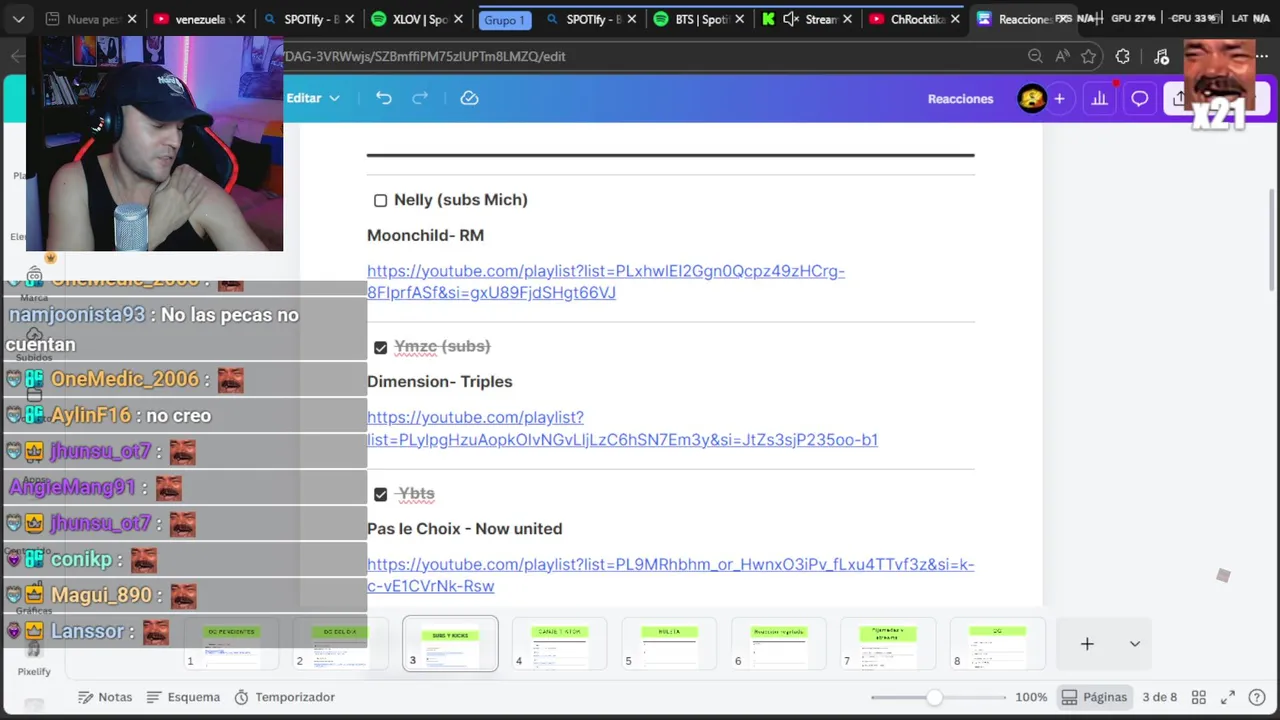Close the ChRocktikal YouTube tab
This screenshot has height=720, width=1280.
click(955, 19)
